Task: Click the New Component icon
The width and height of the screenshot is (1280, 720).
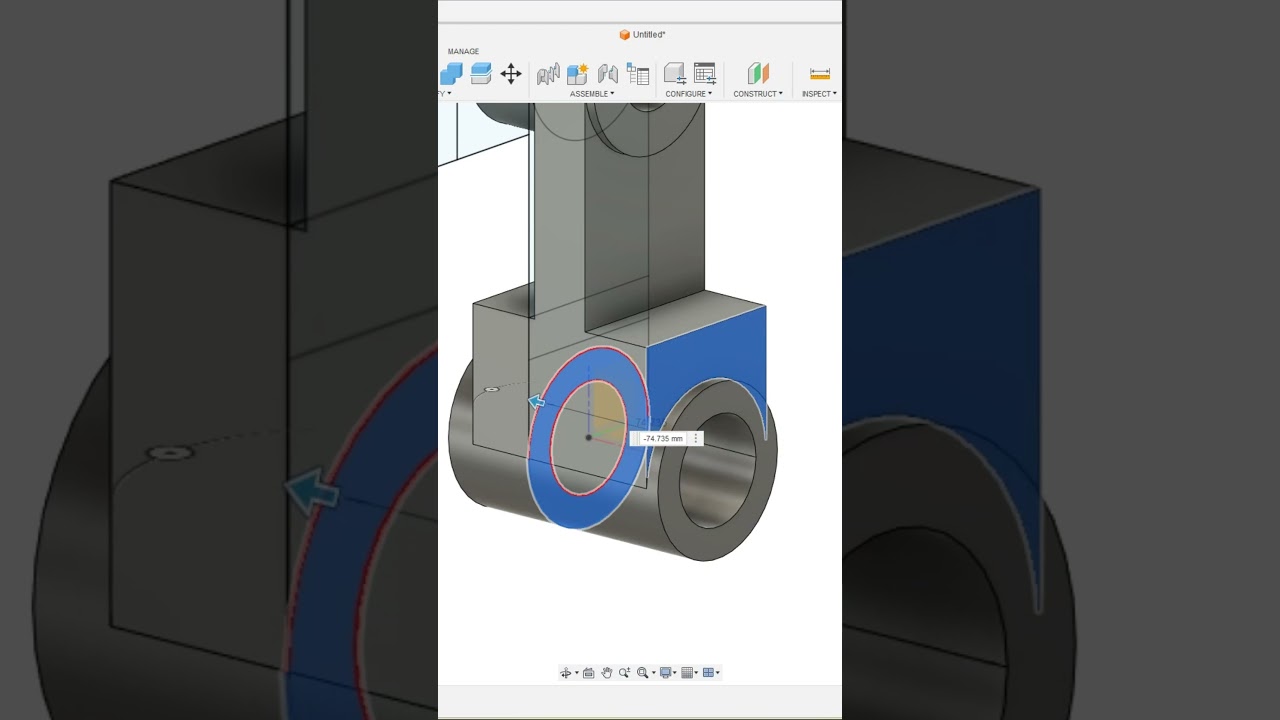Action: pos(577,74)
